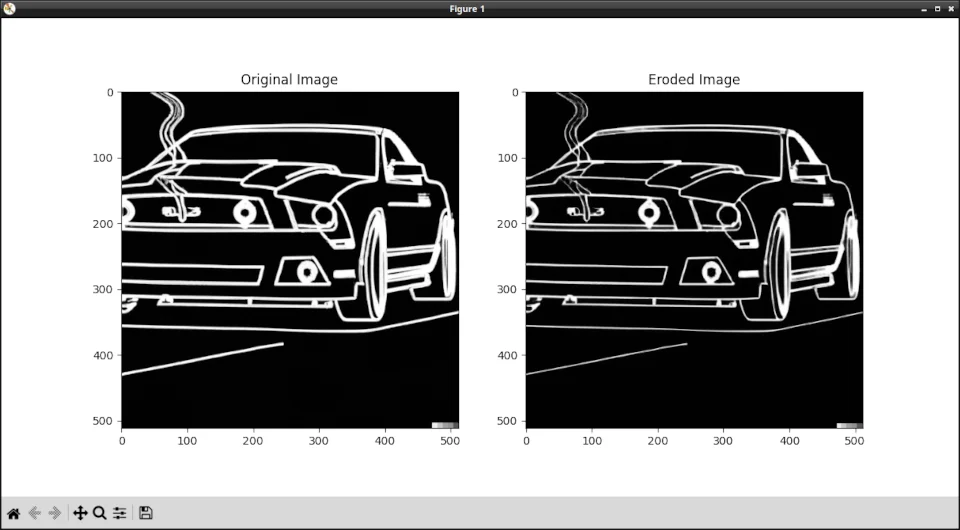Save the figure with floppy icon
Screen dimensions: 960x530
tap(146, 513)
